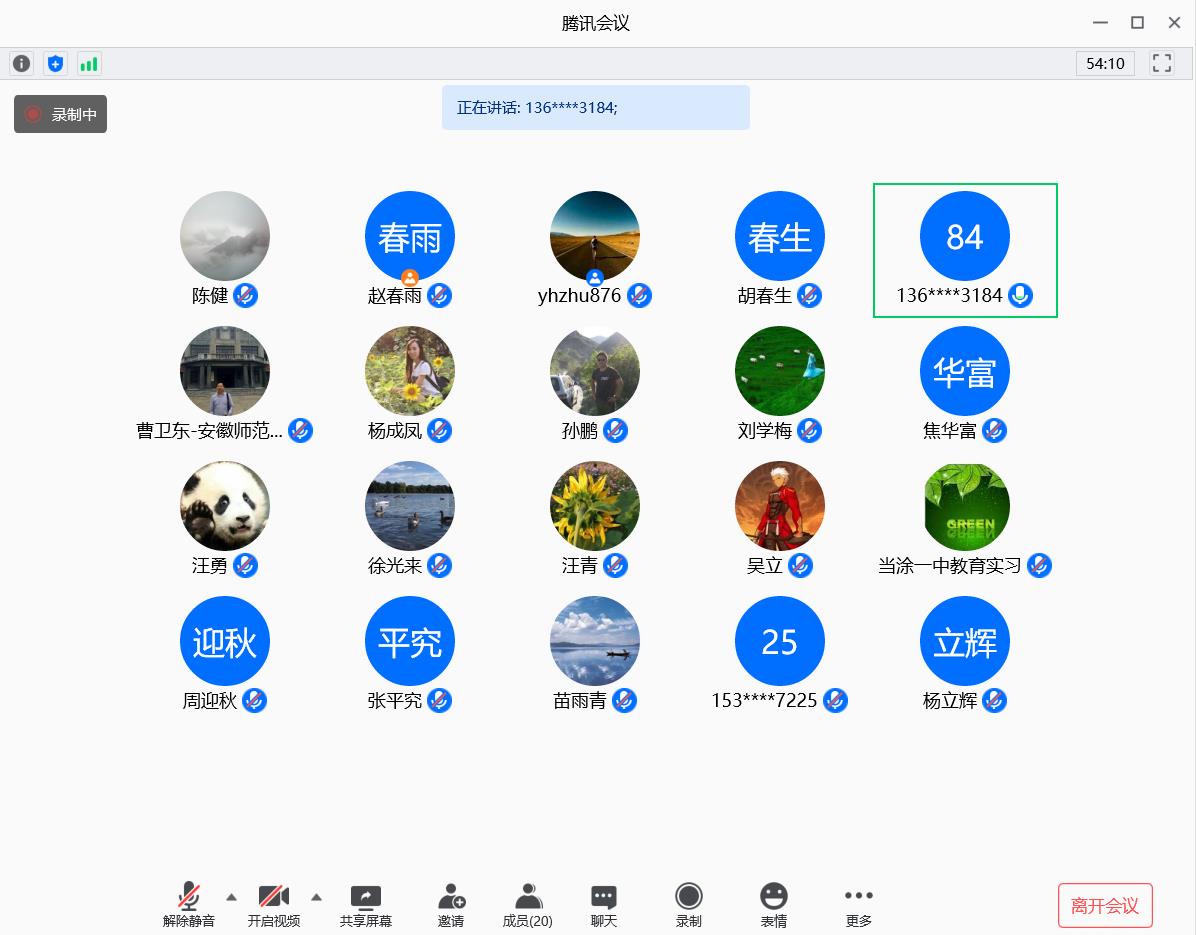The height and width of the screenshot is (935, 1196).
Task: Open the Emoji (表情) reactions
Action: [x=773, y=905]
